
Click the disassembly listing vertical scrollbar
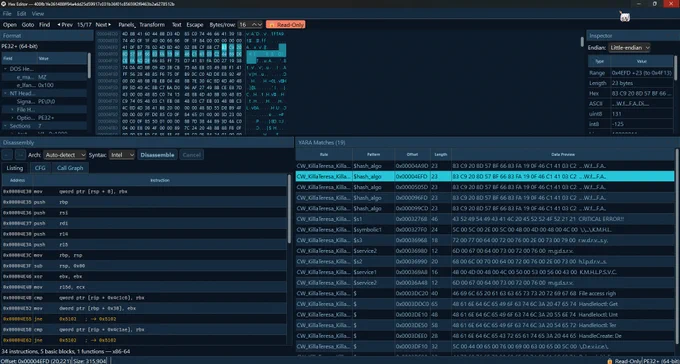289,208
